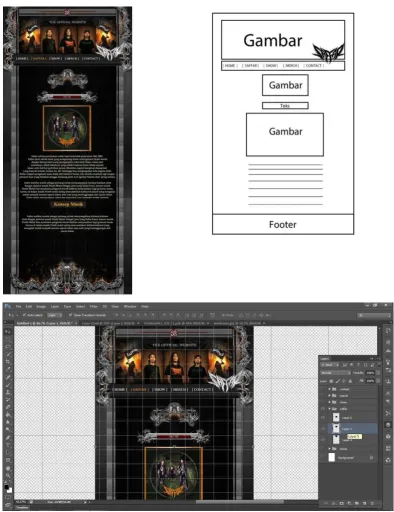Click the Add layer style fx icon
This screenshot has width=394, height=512.
(334, 503)
